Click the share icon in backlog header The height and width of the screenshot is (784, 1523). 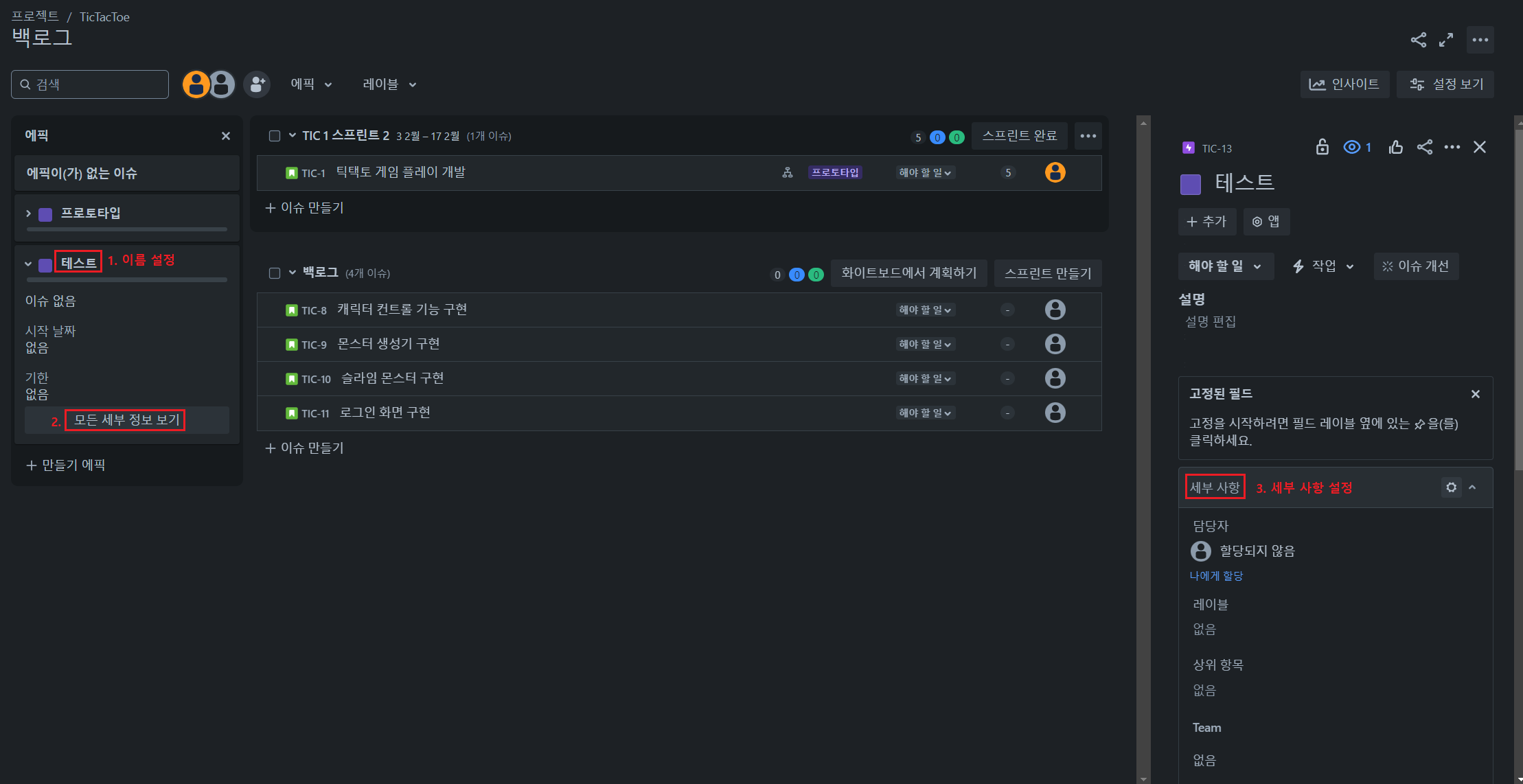point(1418,40)
